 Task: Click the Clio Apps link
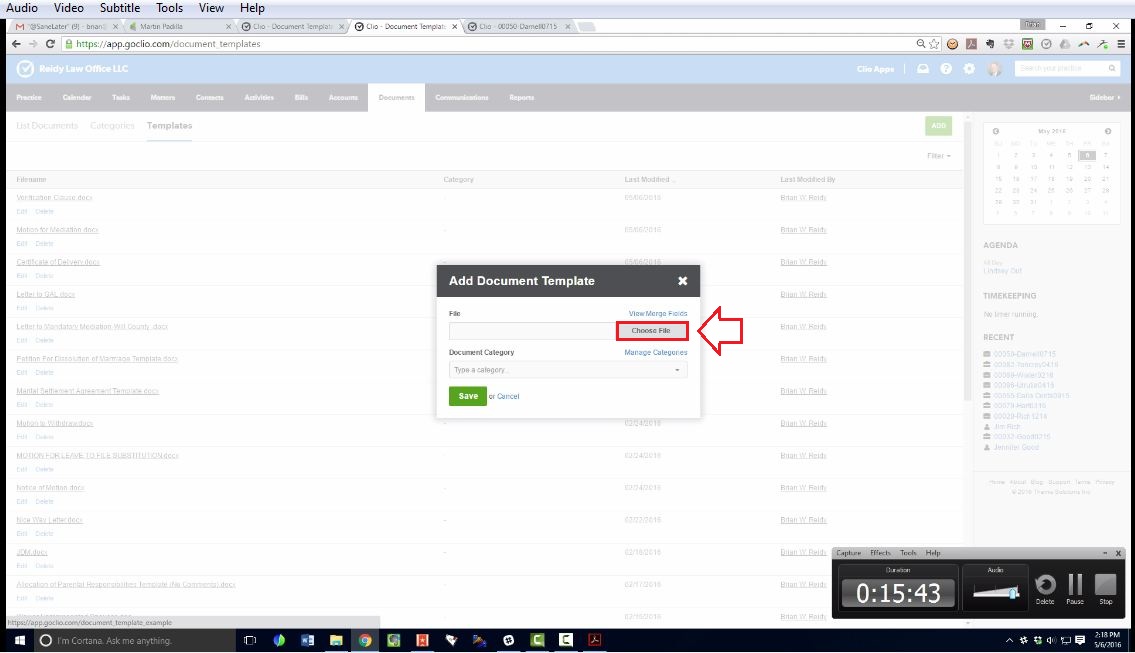875,69
